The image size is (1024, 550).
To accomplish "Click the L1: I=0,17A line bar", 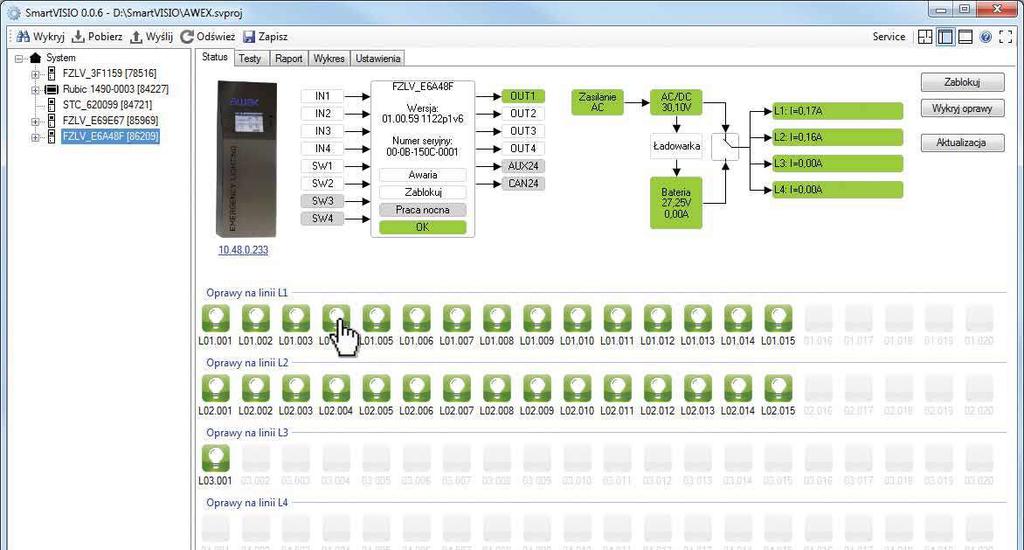I will [x=838, y=111].
